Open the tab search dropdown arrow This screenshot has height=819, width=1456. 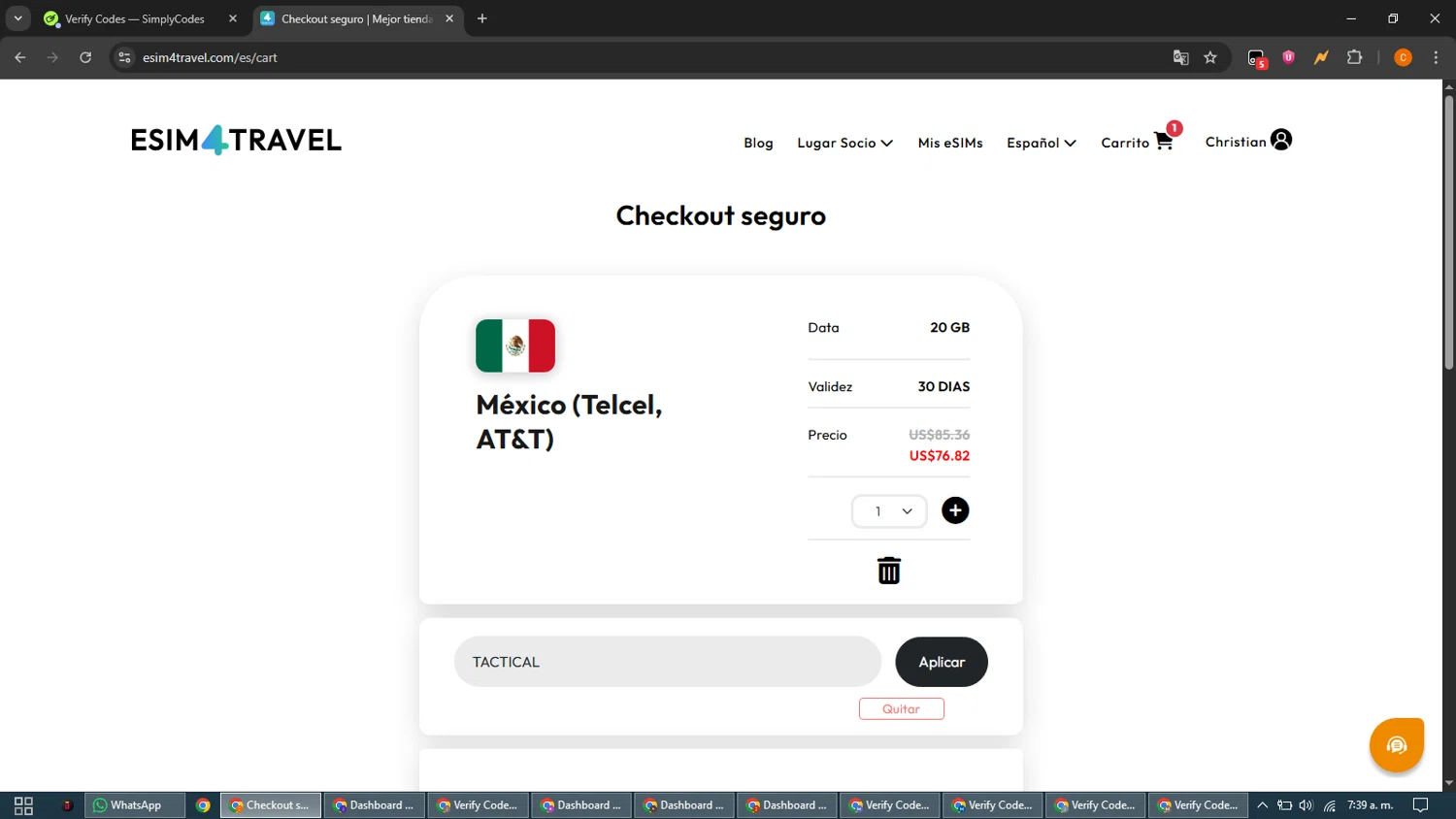click(x=17, y=18)
